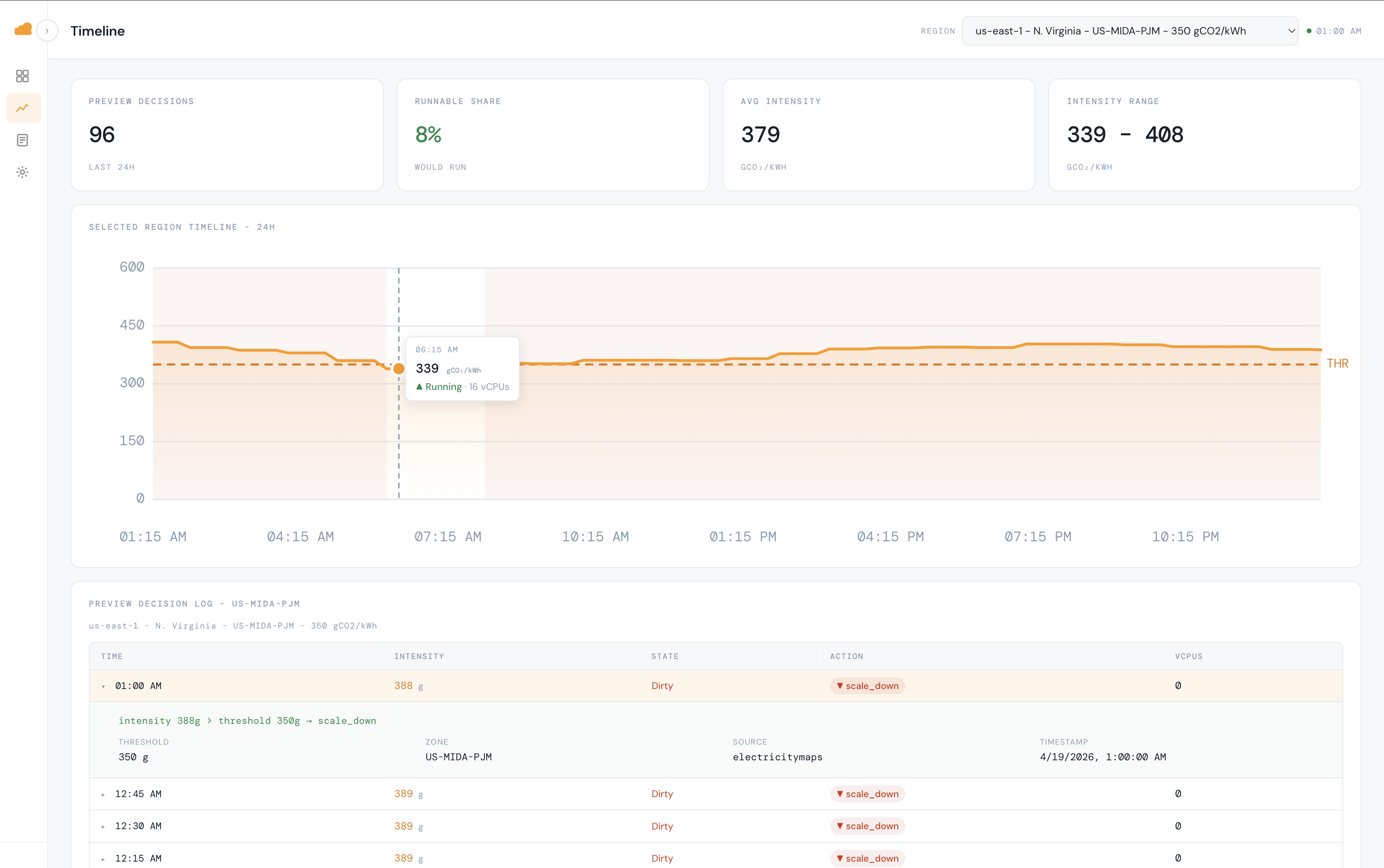This screenshot has width=1384, height=868.
Task: Click the Runnable Share 8% card
Action: (552, 135)
